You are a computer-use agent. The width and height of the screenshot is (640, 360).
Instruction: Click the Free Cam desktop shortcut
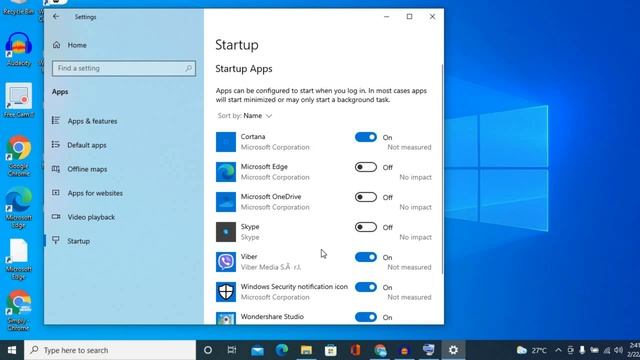click(18, 100)
